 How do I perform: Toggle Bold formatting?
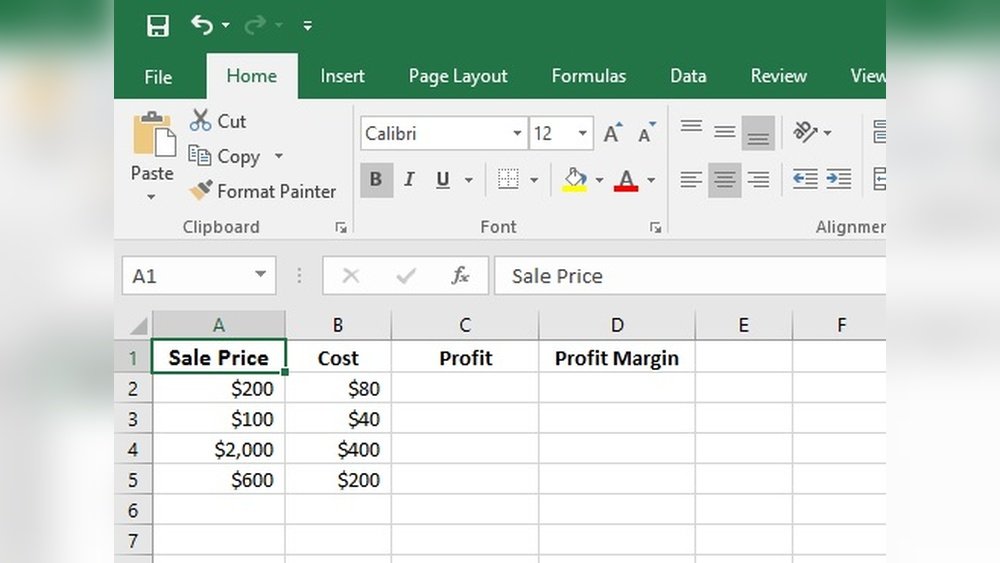tap(376, 180)
